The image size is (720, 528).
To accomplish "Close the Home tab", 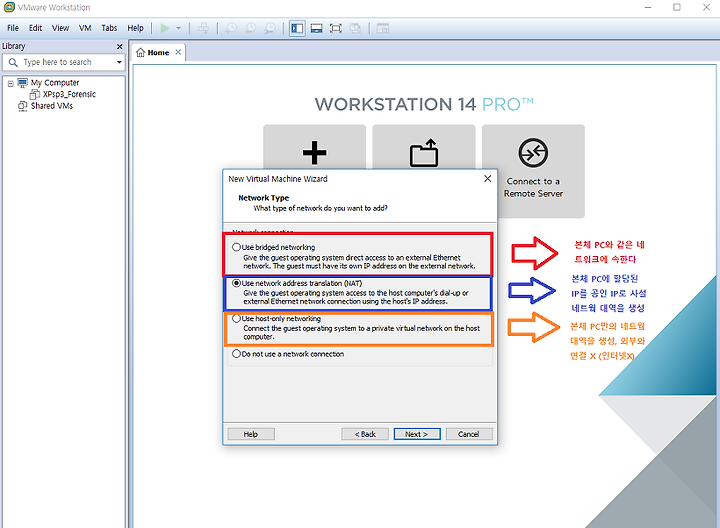I will pyautogui.click(x=178, y=52).
